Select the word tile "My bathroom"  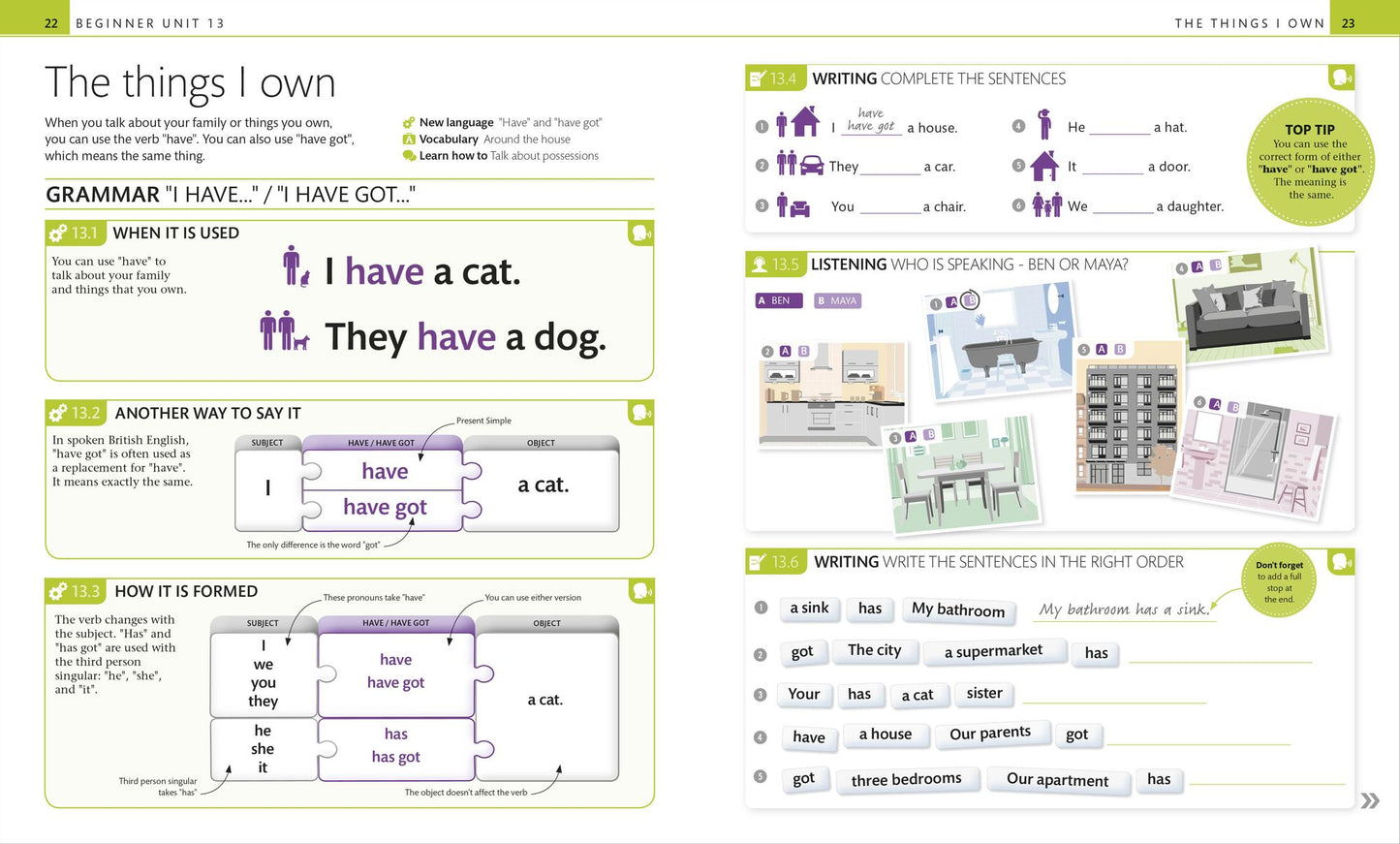tap(958, 610)
